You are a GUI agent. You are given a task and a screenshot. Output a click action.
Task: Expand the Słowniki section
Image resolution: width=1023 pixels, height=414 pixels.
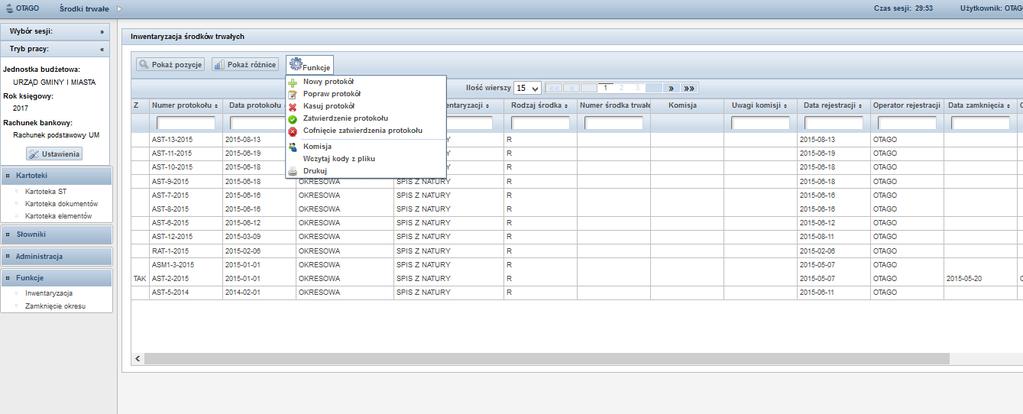[x=56, y=234]
